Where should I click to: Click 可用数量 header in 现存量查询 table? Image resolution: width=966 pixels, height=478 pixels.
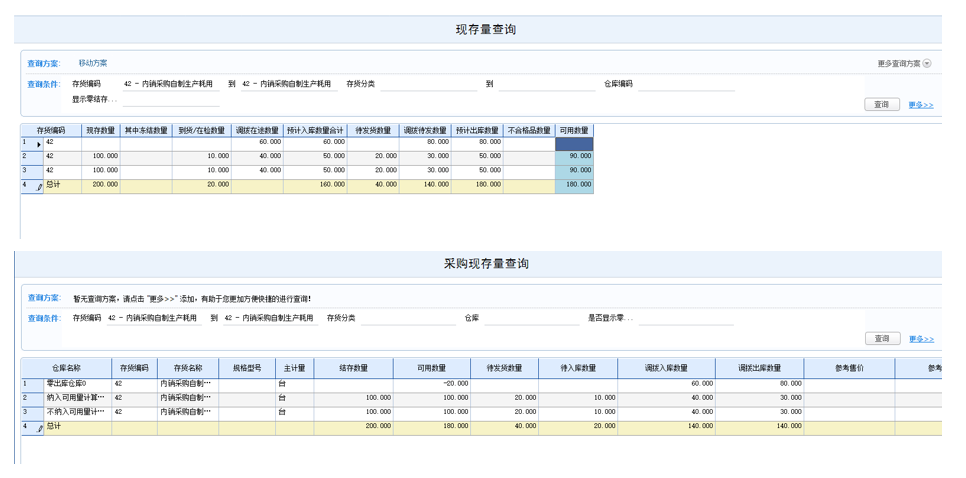click(x=574, y=131)
